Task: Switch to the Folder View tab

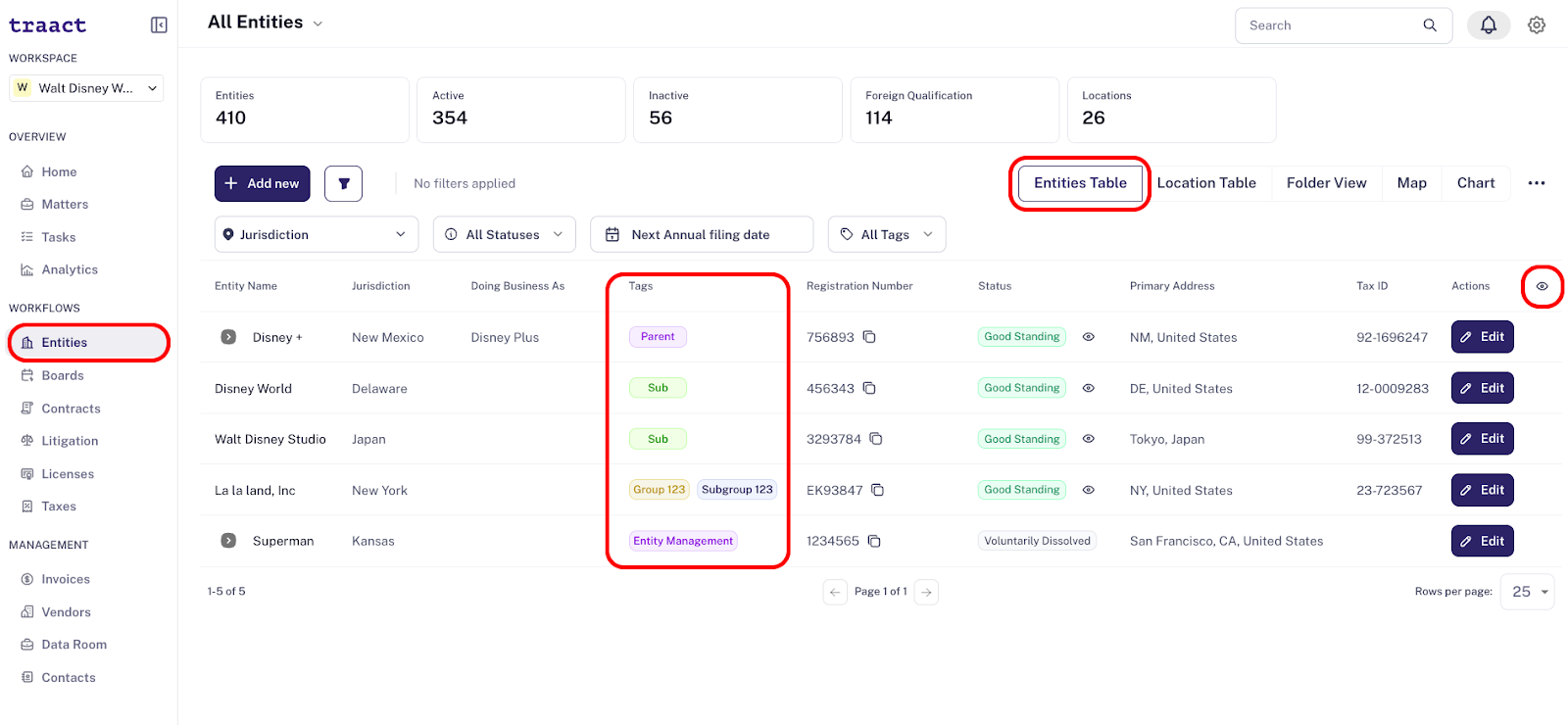Action: [x=1326, y=183]
